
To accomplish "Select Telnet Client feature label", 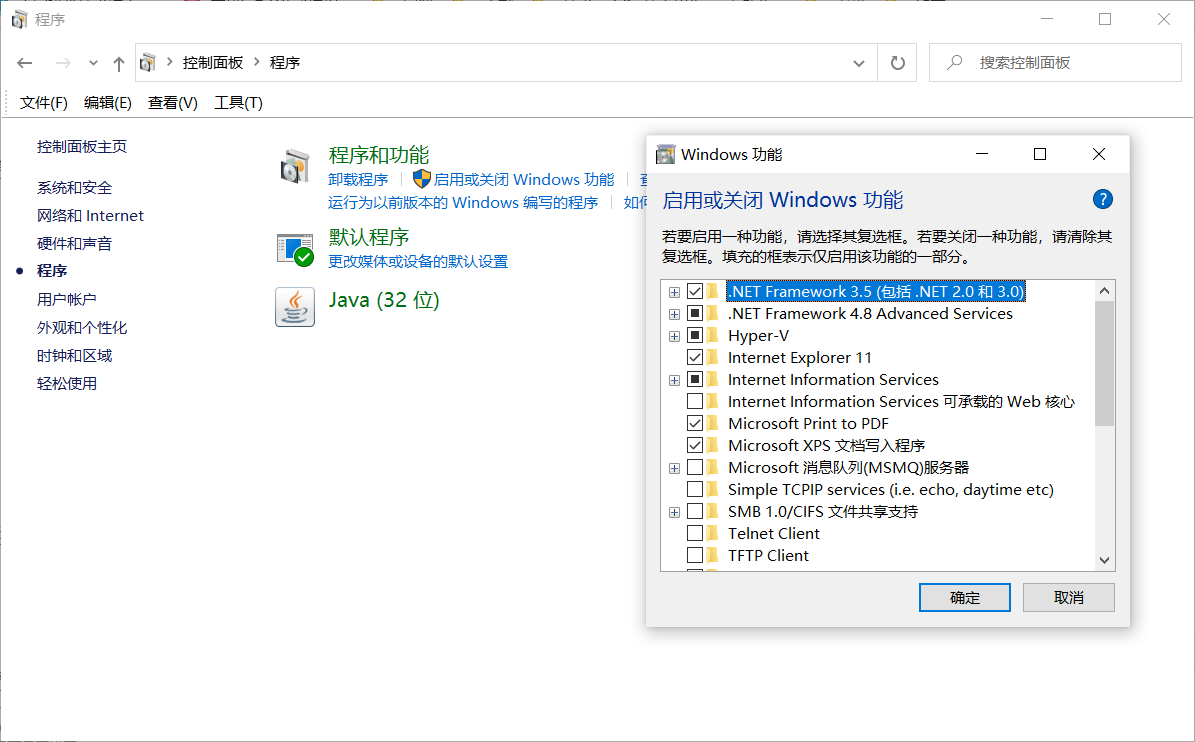I will point(774,534).
